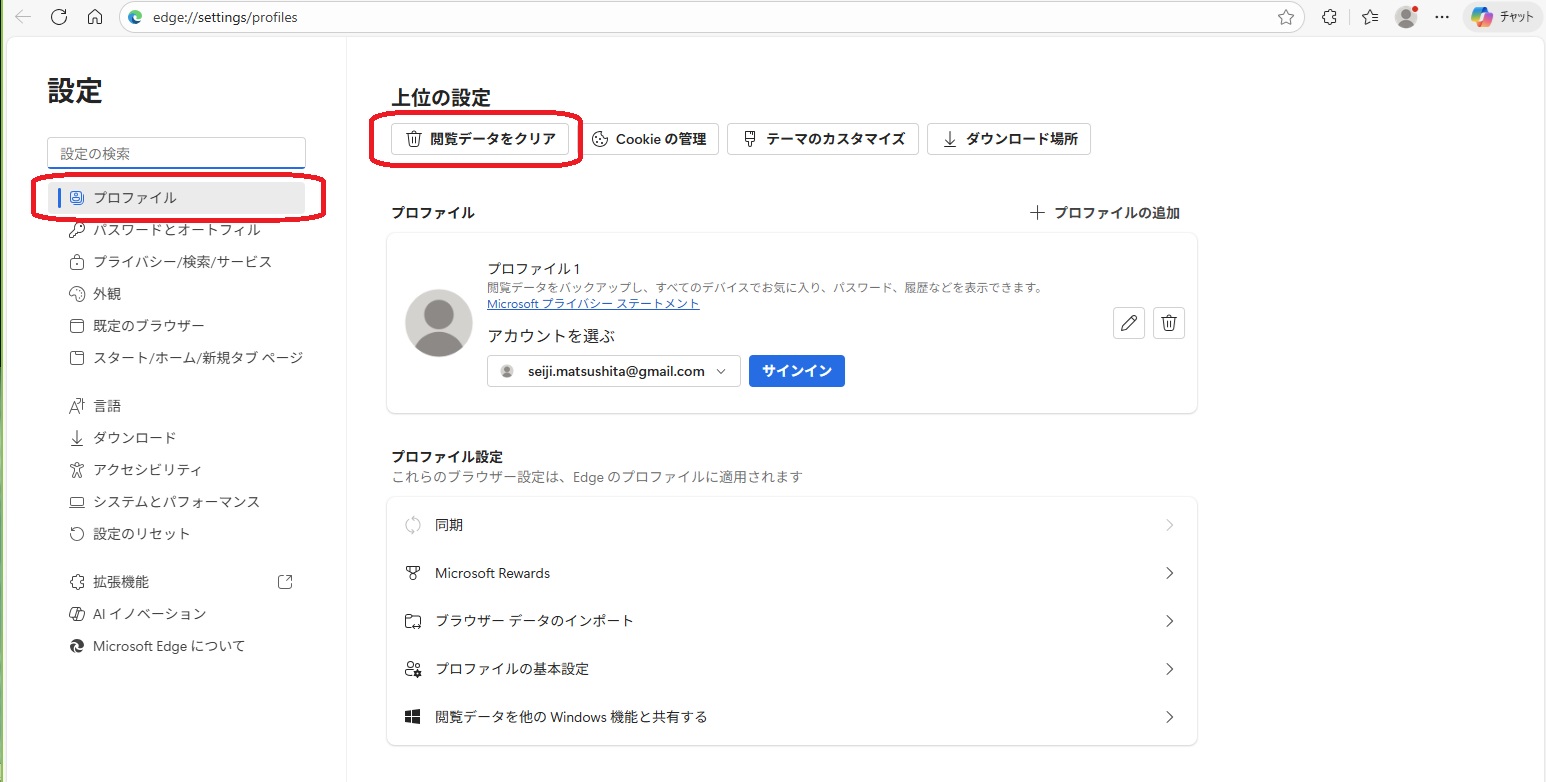Screen dimensions: 1546x782
Task: Open Microsoft プライバシー ステートメント link
Action: pos(593,304)
